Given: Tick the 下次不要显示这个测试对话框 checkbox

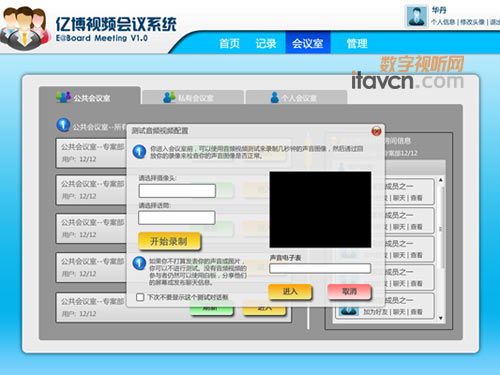Looking at the screenshot, I should pyautogui.click(x=140, y=297).
